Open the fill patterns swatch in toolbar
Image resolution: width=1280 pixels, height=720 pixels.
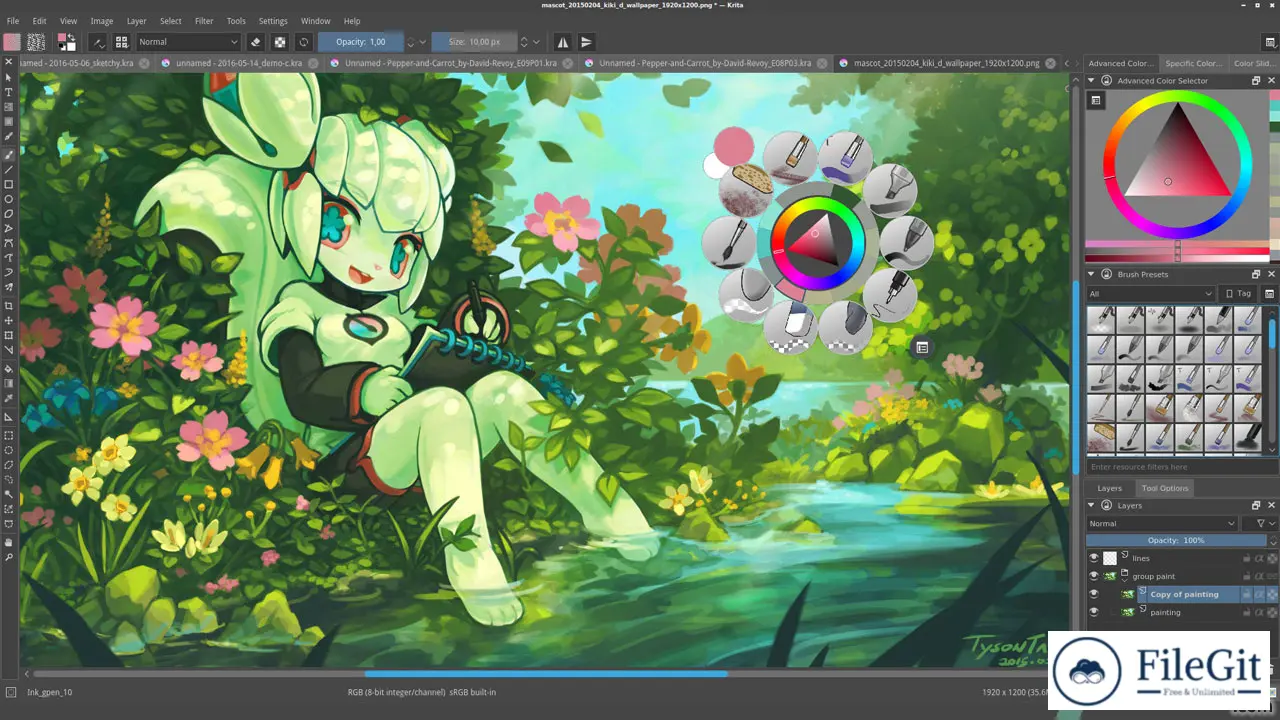[x=36, y=42]
